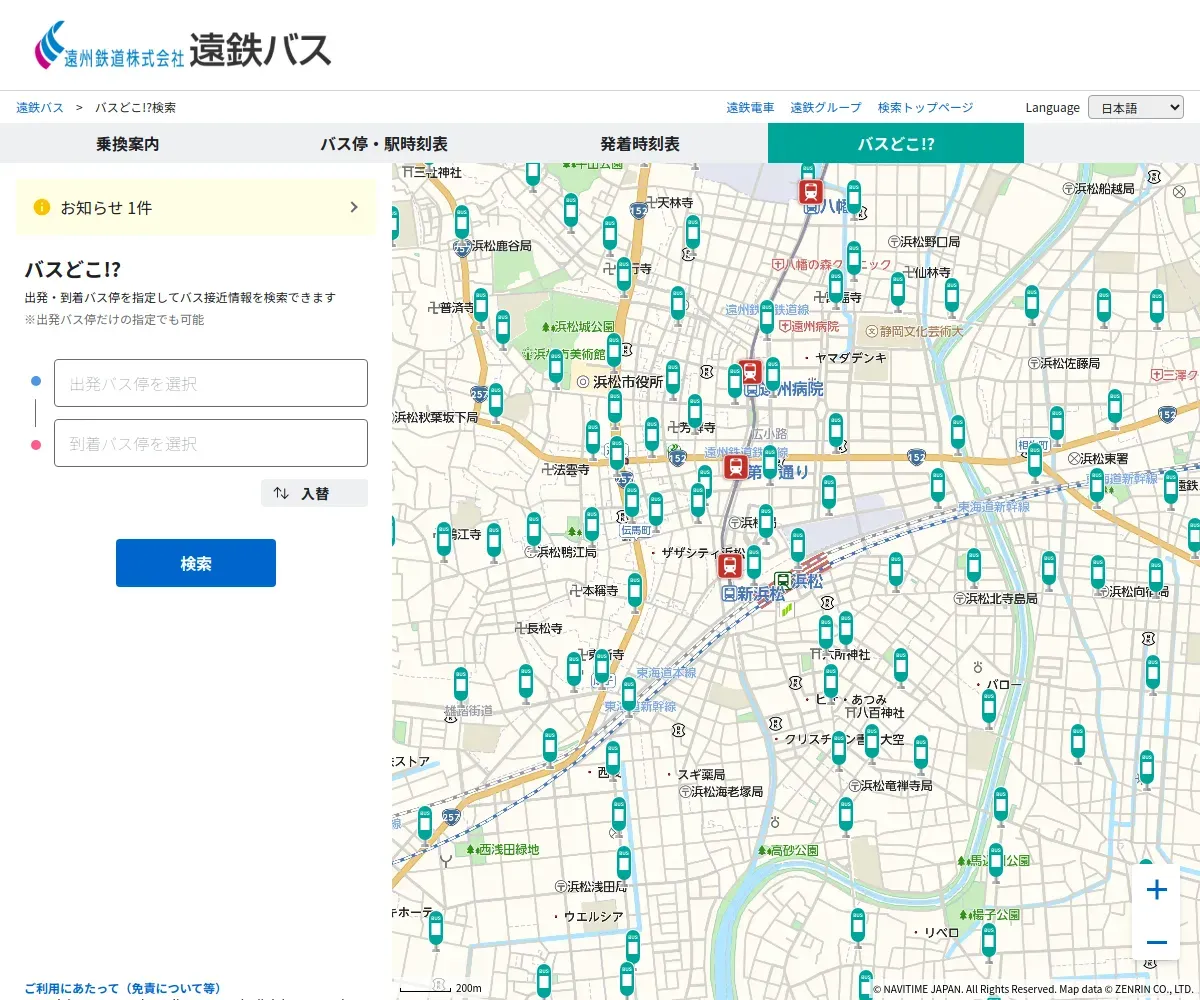1200x1000 pixels.
Task: Select bus stop marker beside 本稱寺 label
Action: coord(635,592)
